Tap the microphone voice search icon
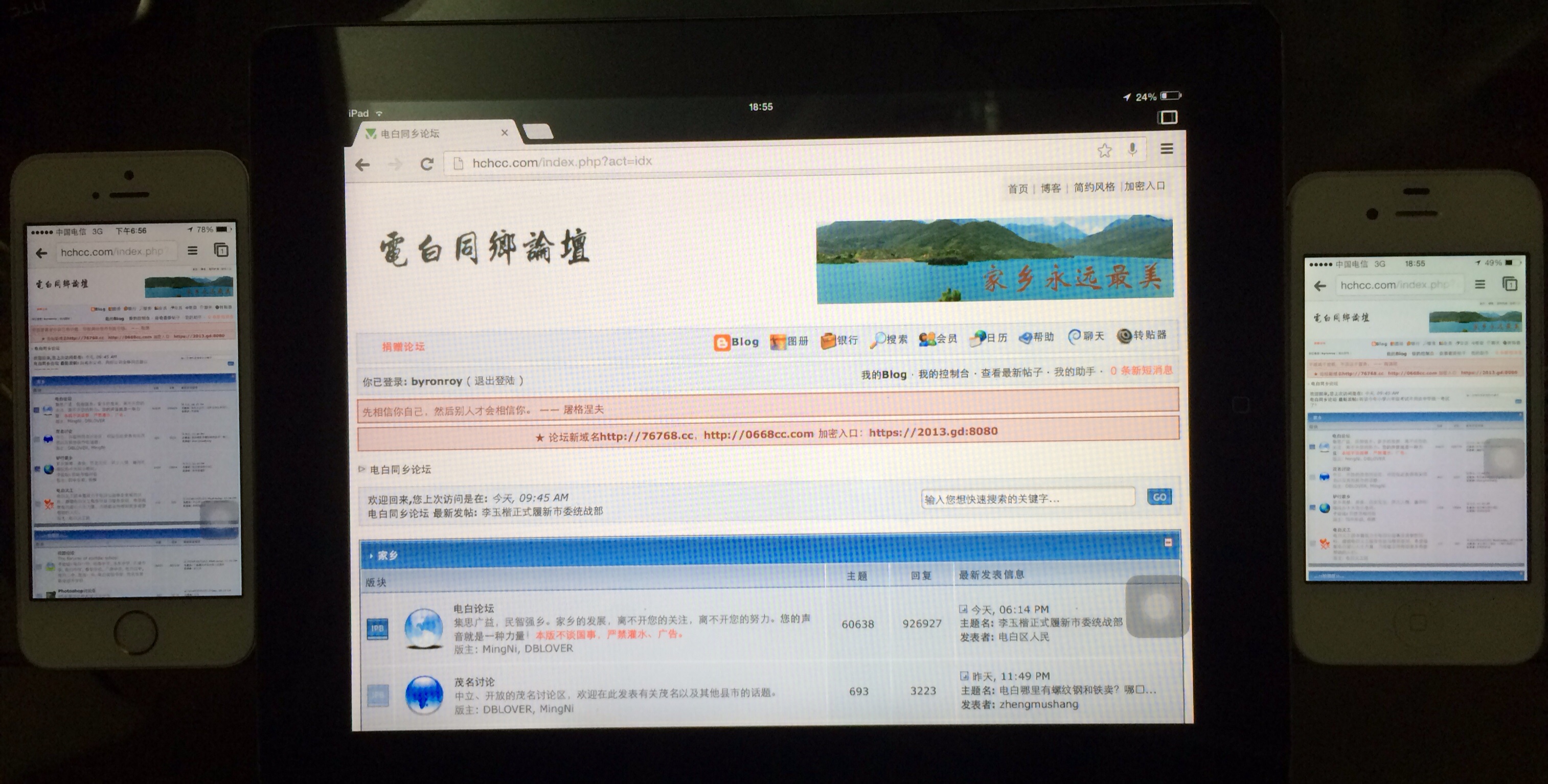This screenshot has height=784, width=1548. (1132, 149)
